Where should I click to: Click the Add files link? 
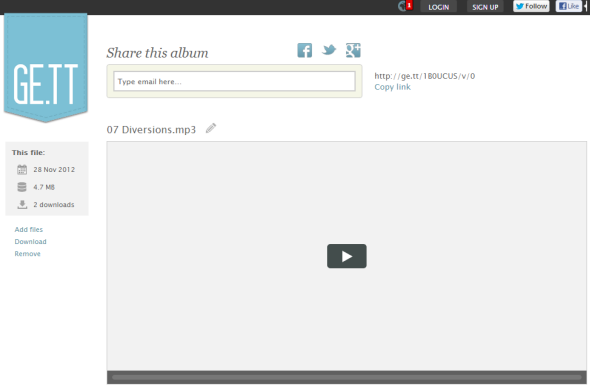coord(29,230)
